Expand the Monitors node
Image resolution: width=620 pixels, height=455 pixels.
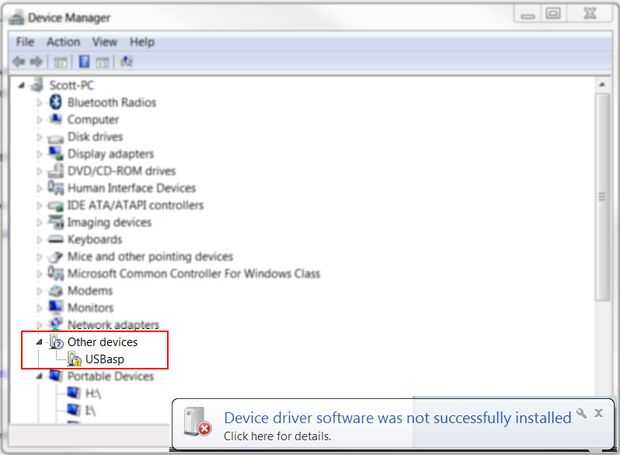(39, 308)
